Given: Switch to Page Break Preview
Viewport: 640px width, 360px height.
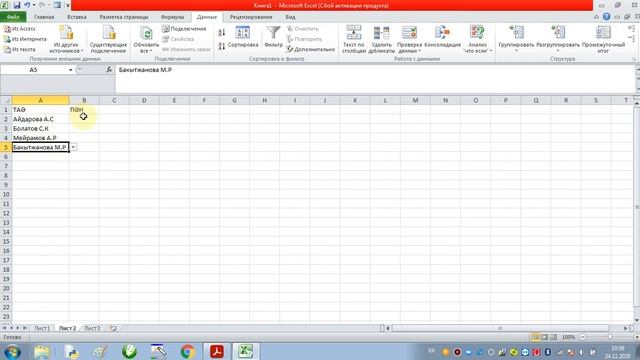Looking at the screenshot, I should point(553,337).
